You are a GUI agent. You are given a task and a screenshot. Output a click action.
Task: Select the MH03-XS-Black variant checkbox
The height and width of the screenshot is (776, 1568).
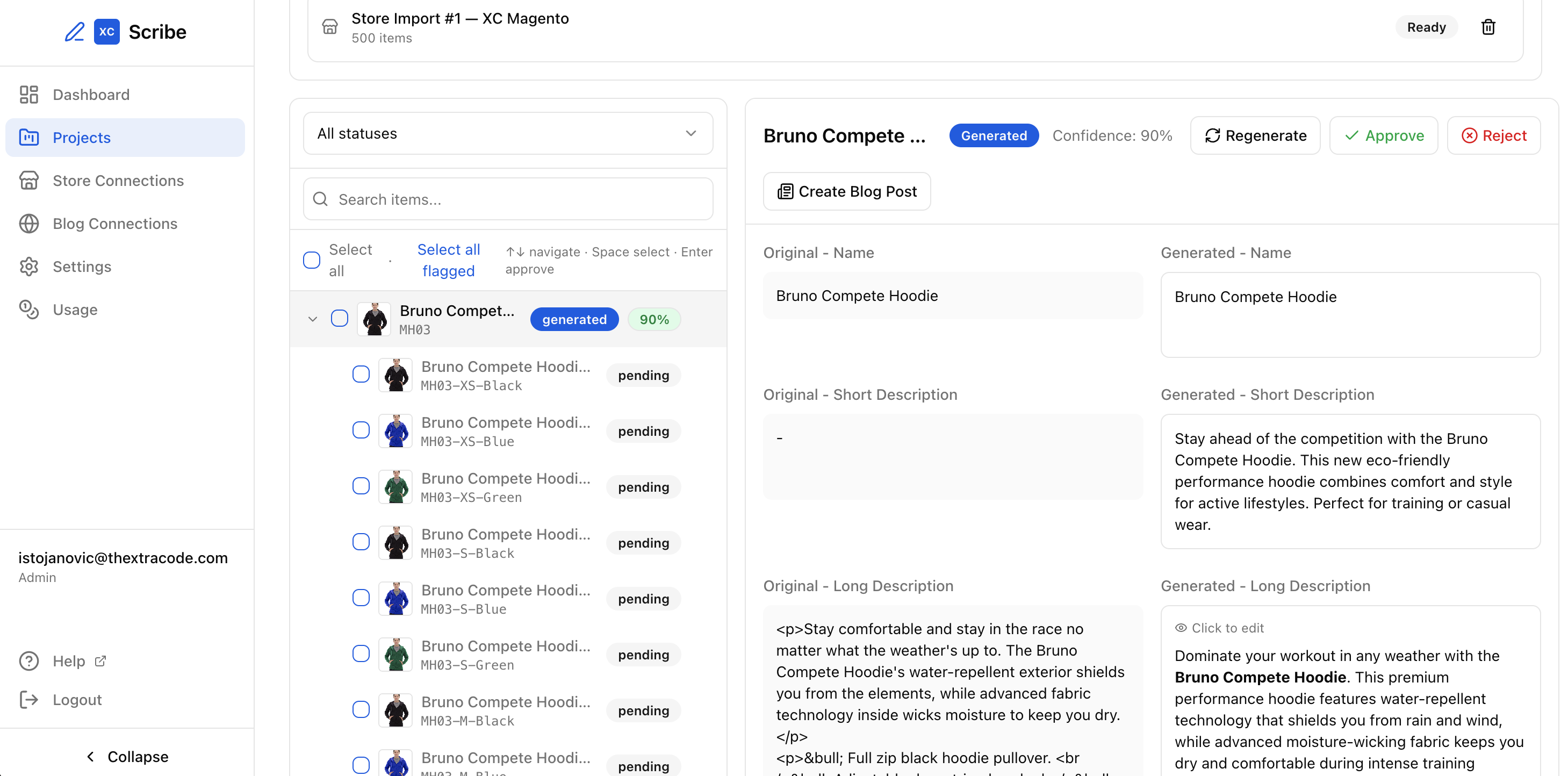tap(361, 375)
